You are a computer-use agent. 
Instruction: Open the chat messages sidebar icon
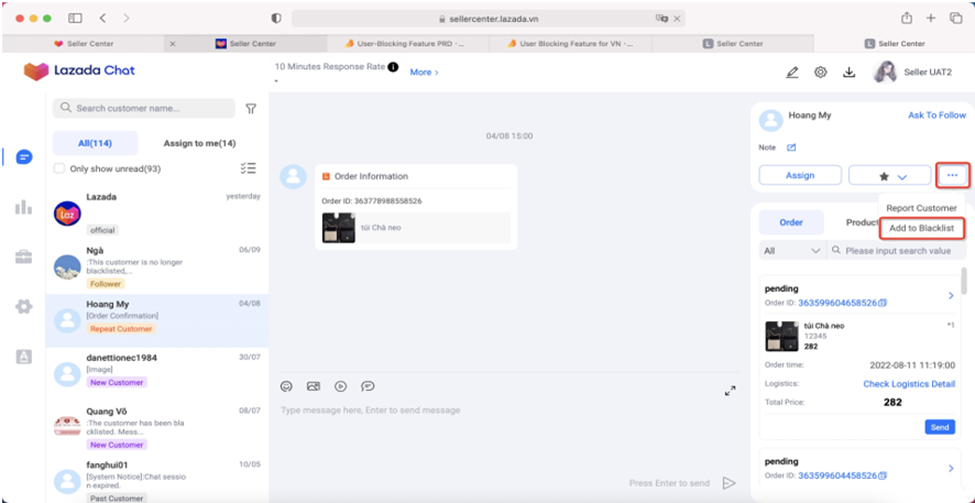24,157
